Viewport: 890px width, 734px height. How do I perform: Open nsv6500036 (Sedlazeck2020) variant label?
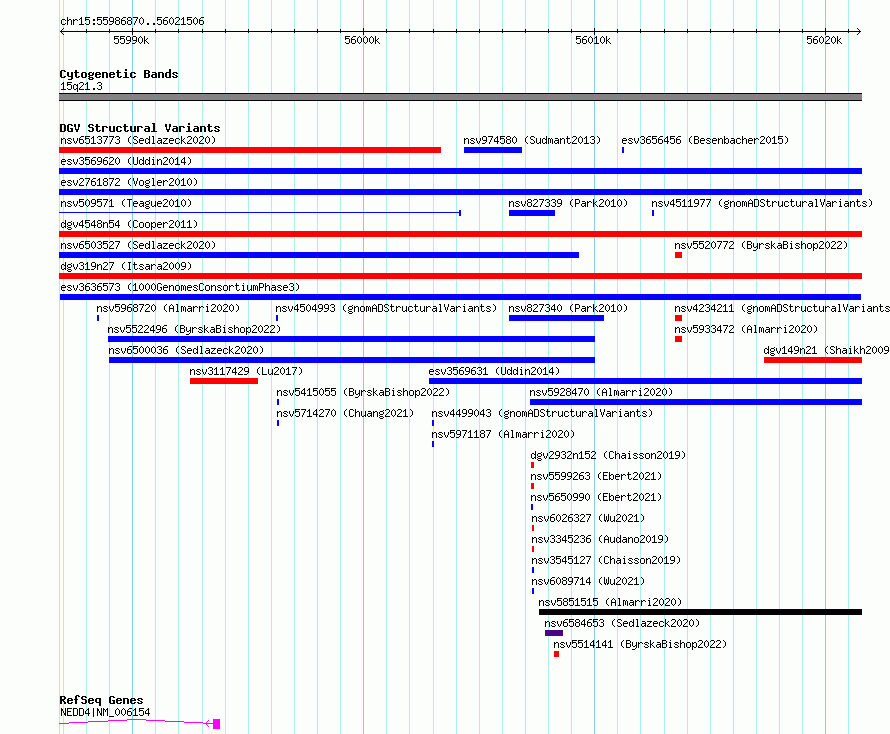(x=186, y=350)
